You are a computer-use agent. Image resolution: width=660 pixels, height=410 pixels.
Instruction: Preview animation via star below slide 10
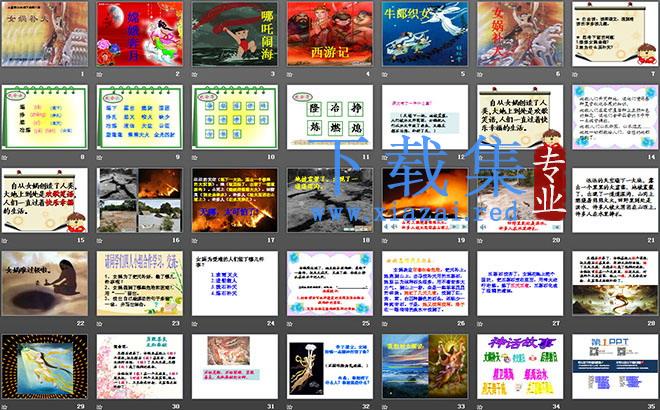[x=195, y=157]
